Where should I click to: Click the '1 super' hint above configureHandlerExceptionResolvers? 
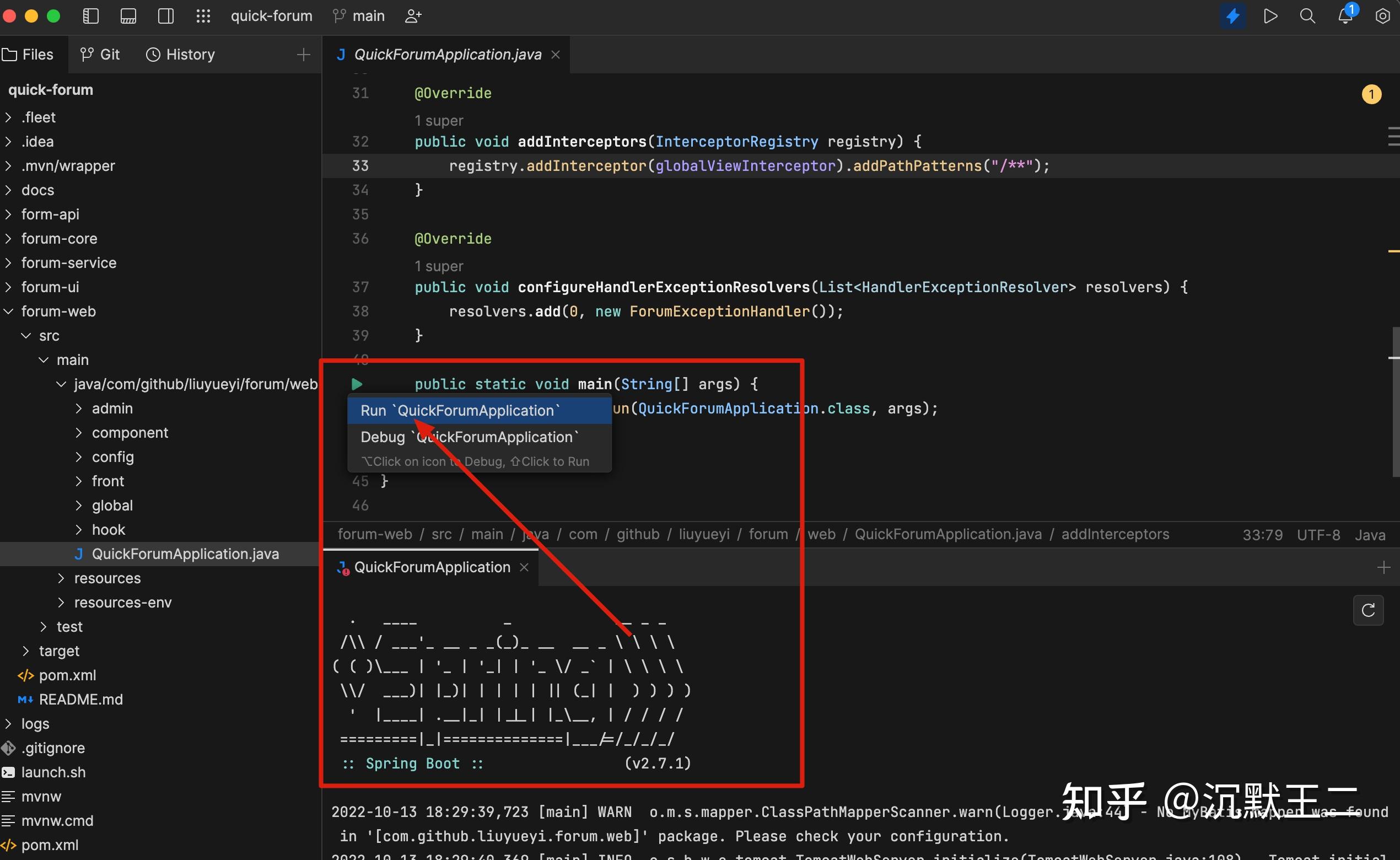[438, 266]
